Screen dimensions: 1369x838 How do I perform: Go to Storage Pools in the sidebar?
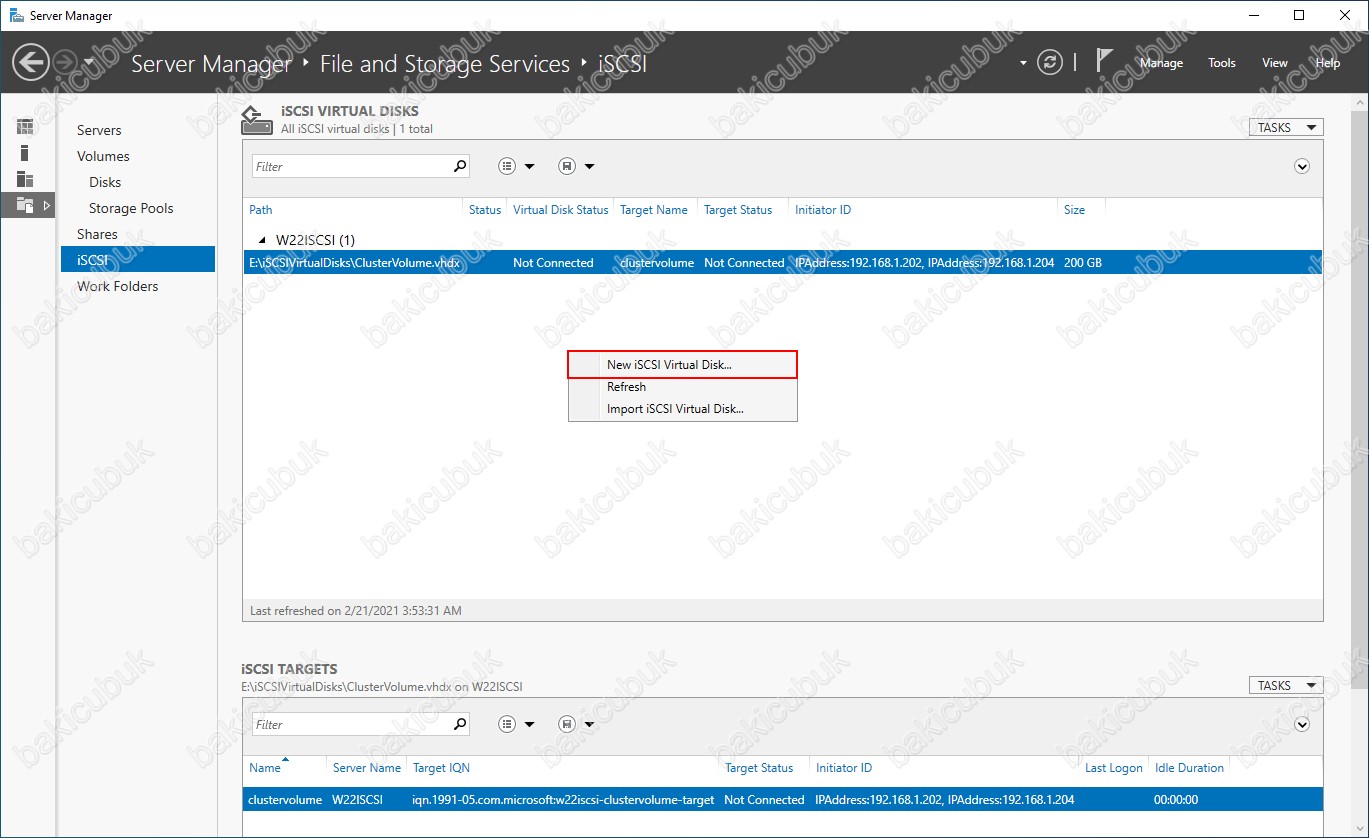pyautogui.click(x=131, y=208)
